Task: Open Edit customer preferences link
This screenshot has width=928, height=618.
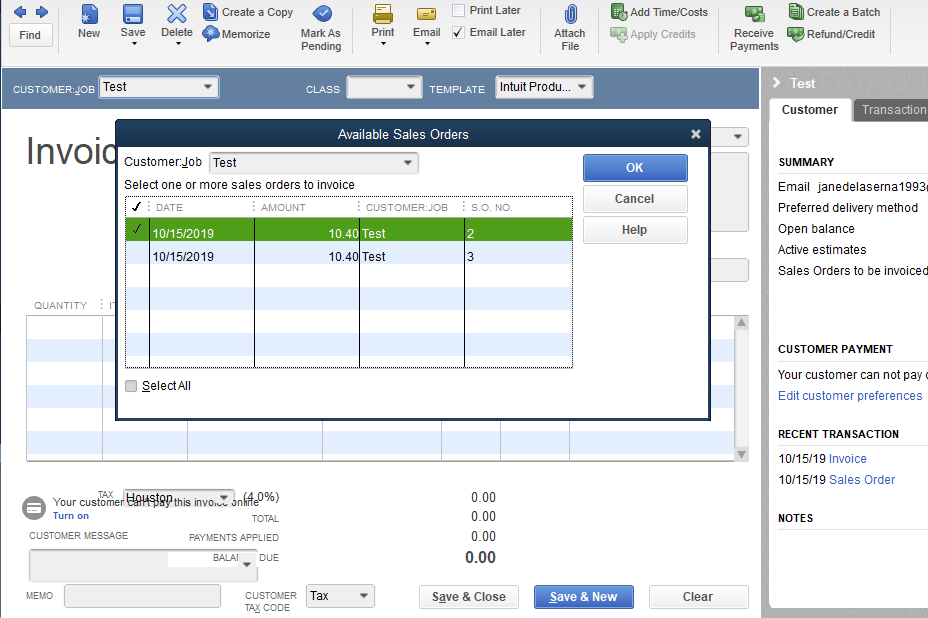Action: 850,395
